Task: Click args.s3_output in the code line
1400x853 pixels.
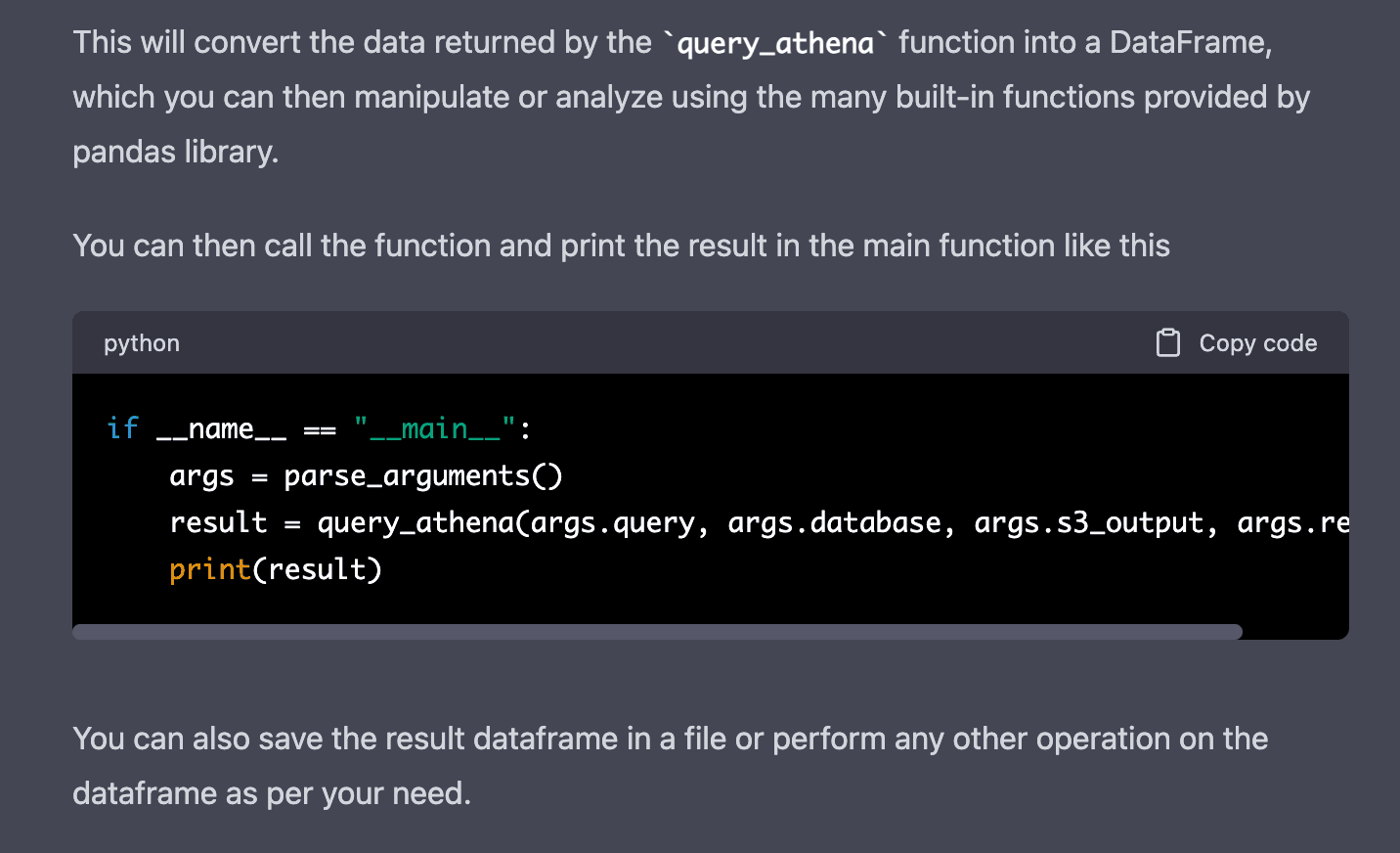Action: pos(1088,522)
